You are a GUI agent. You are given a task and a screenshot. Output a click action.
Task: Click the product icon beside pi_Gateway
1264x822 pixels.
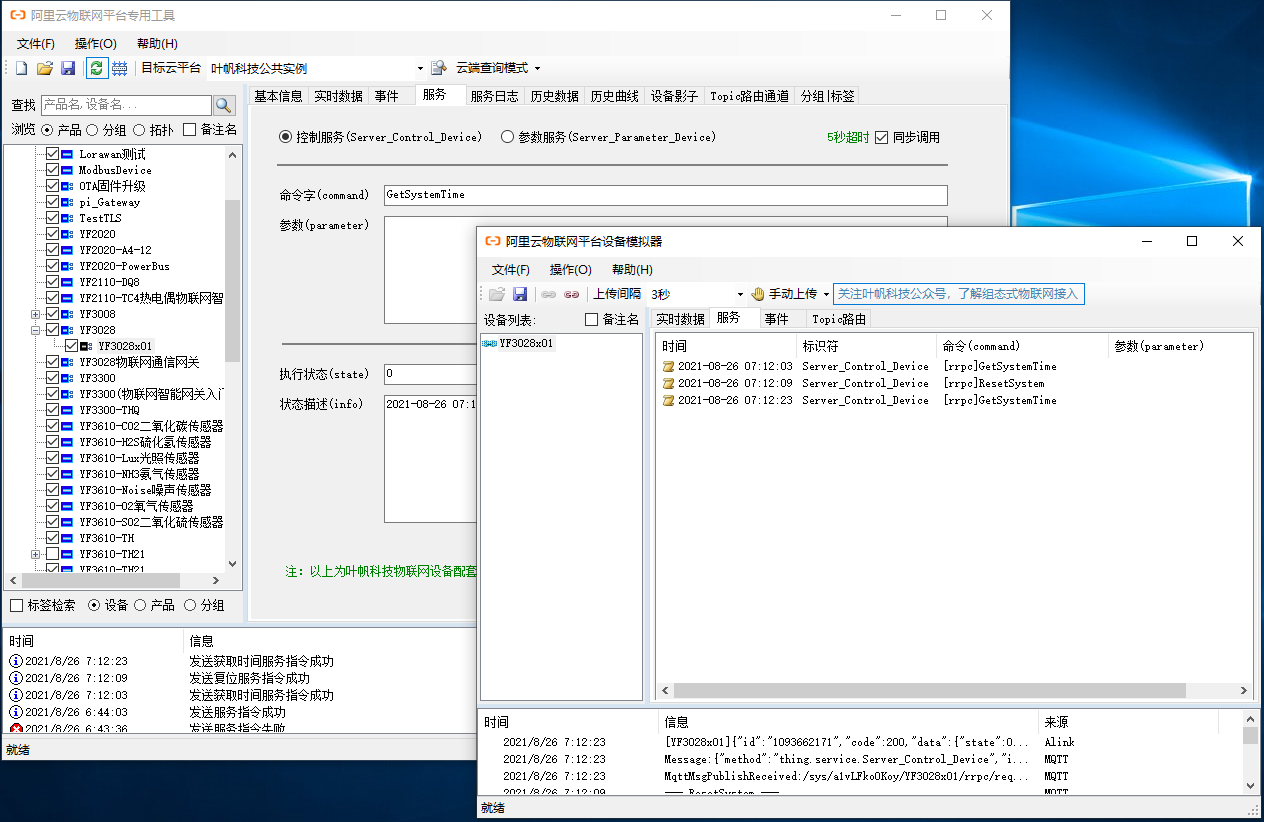[x=67, y=202]
